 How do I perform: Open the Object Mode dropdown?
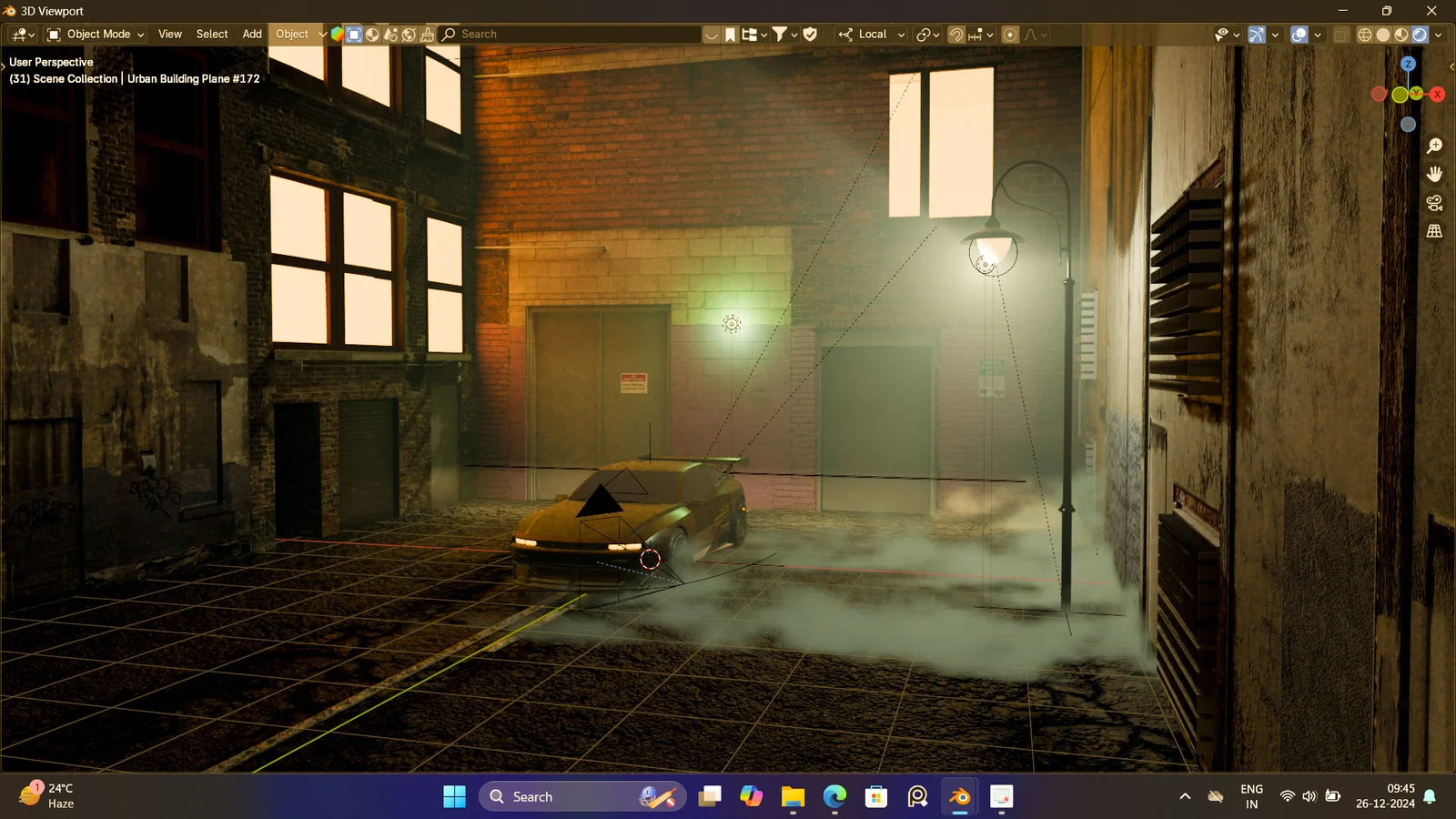[96, 35]
